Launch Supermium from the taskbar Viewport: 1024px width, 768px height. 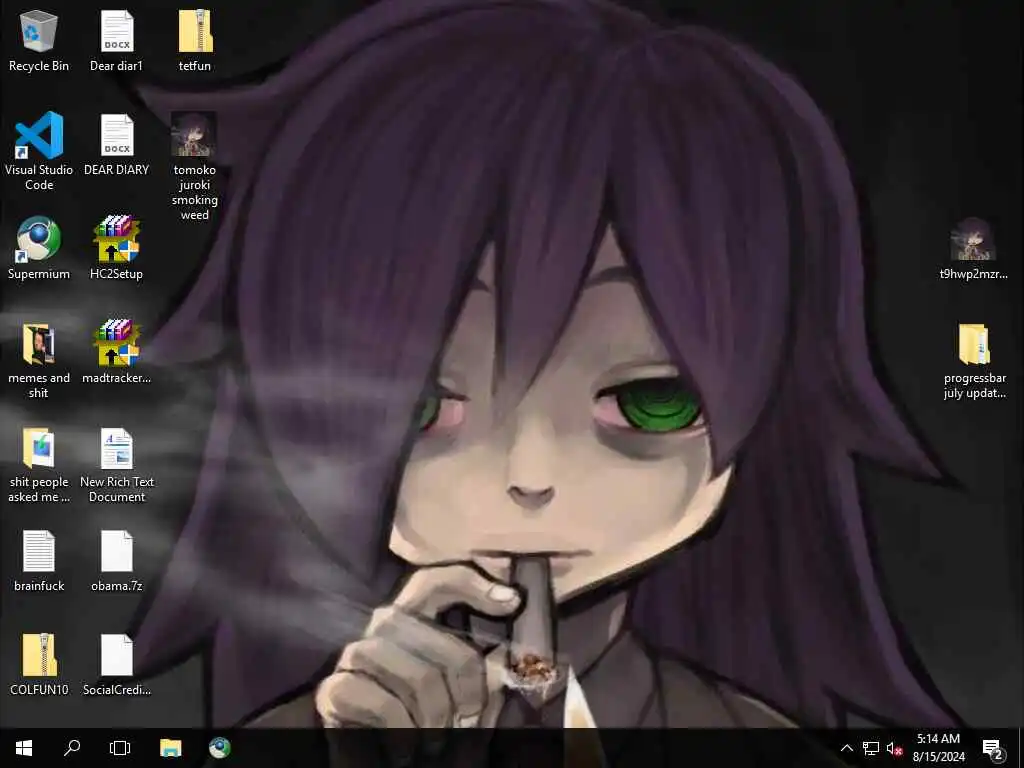(219, 748)
